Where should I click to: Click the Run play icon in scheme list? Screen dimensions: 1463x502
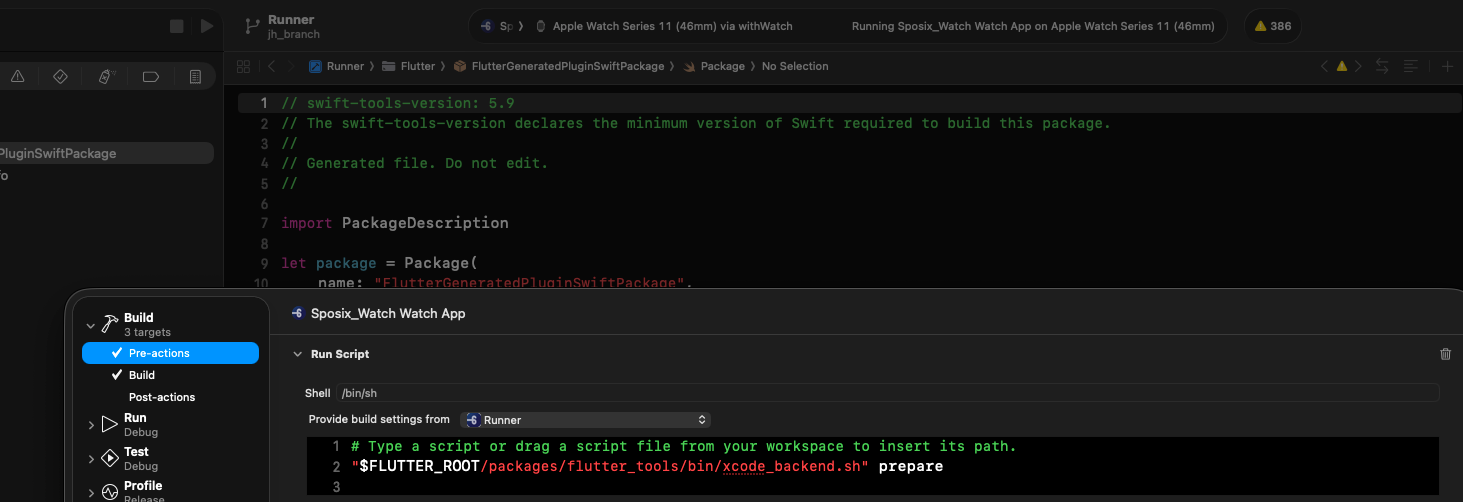[x=110, y=424]
